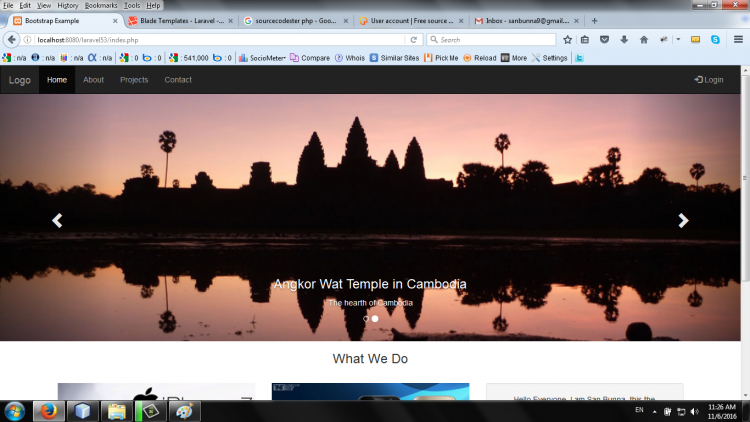
Task: Open More in the SEO toolbar
Action: (514, 58)
